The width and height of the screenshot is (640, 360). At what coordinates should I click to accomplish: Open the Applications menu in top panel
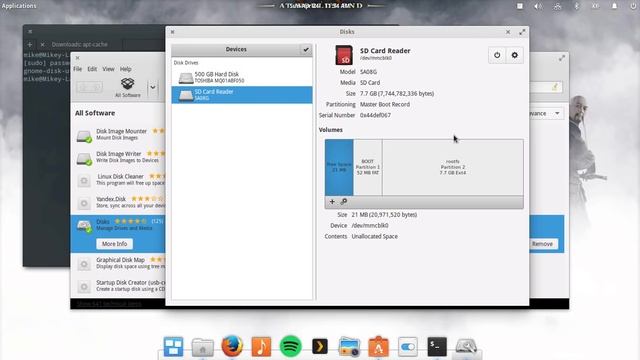tap(19, 6)
